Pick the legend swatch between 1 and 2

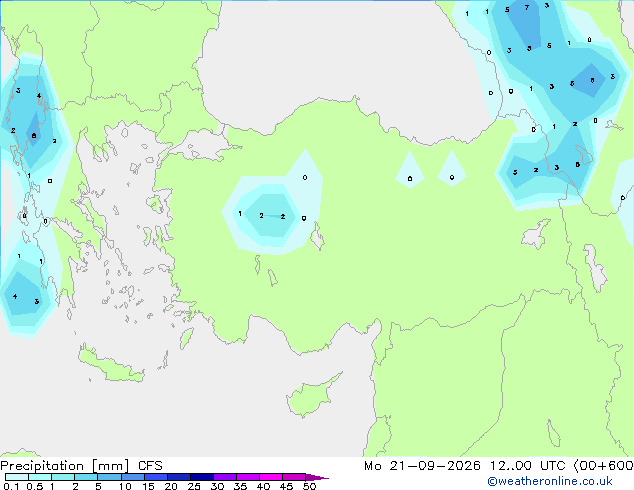[63, 477]
